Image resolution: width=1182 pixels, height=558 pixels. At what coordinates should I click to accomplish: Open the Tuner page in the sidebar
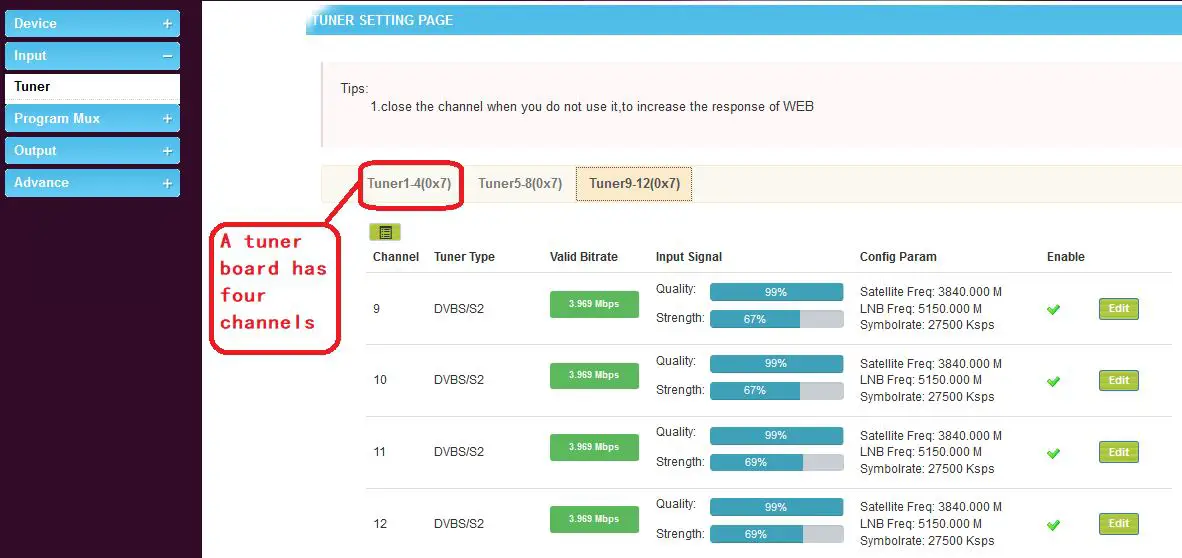(x=91, y=87)
